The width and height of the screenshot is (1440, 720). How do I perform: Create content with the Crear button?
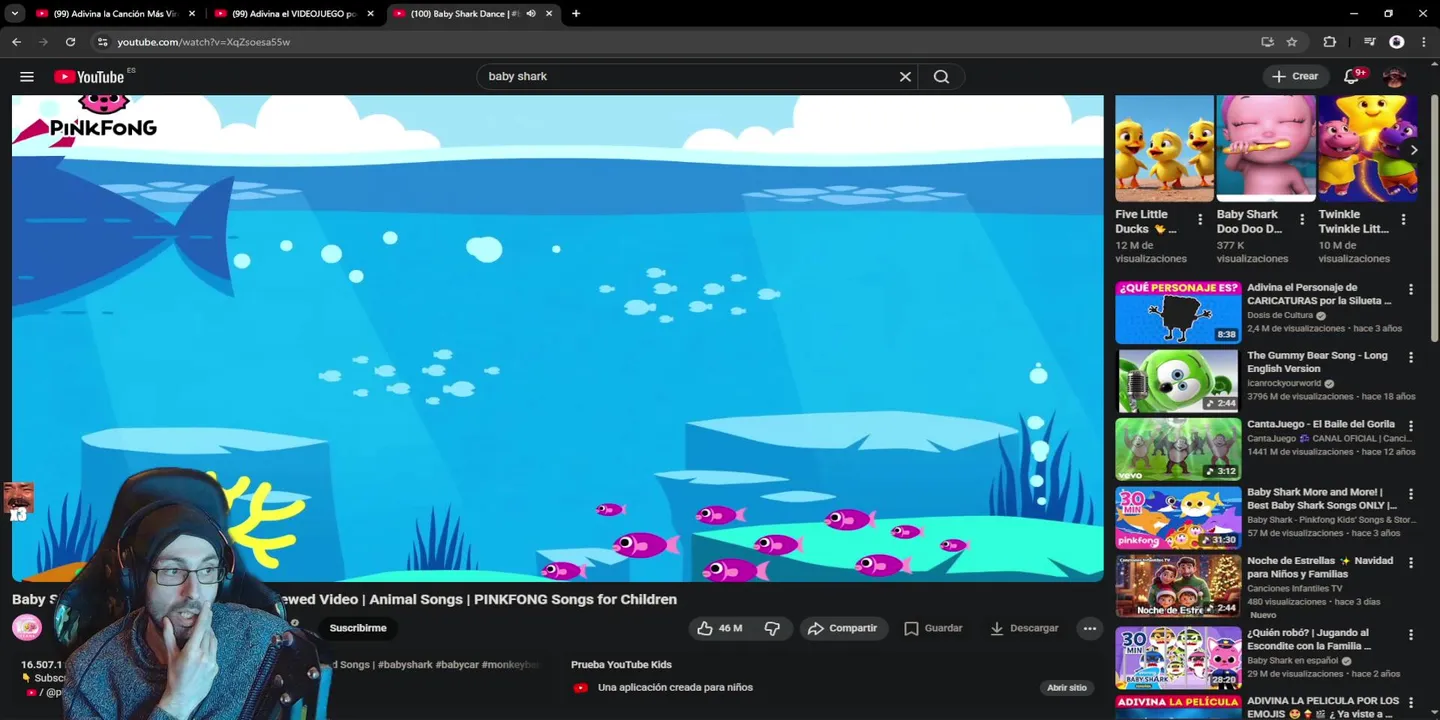click(x=1296, y=76)
